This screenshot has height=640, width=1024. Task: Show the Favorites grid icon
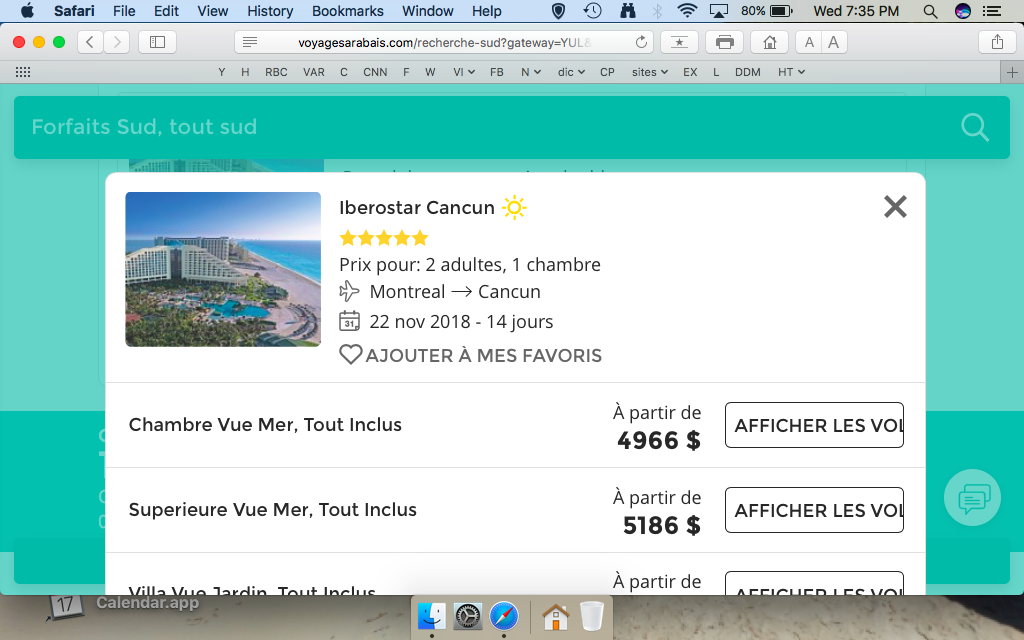23,72
